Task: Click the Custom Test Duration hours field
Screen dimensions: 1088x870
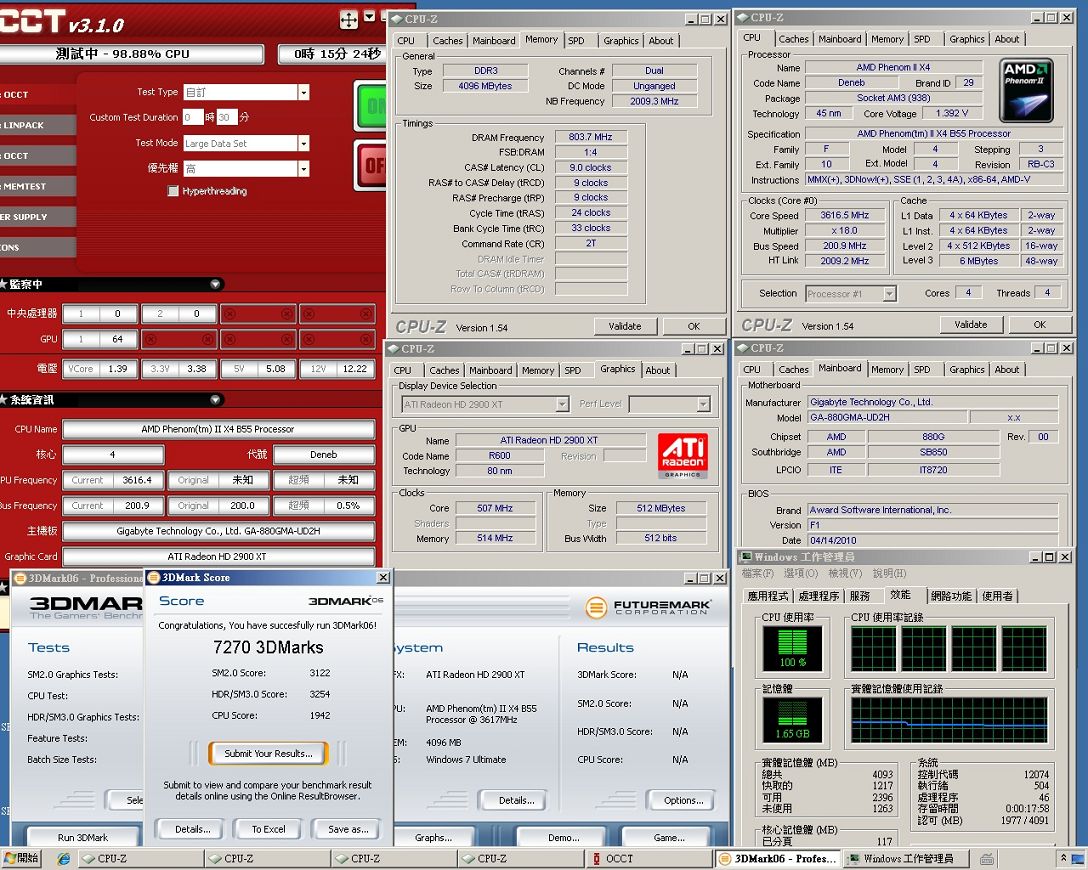Action: click(x=193, y=117)
